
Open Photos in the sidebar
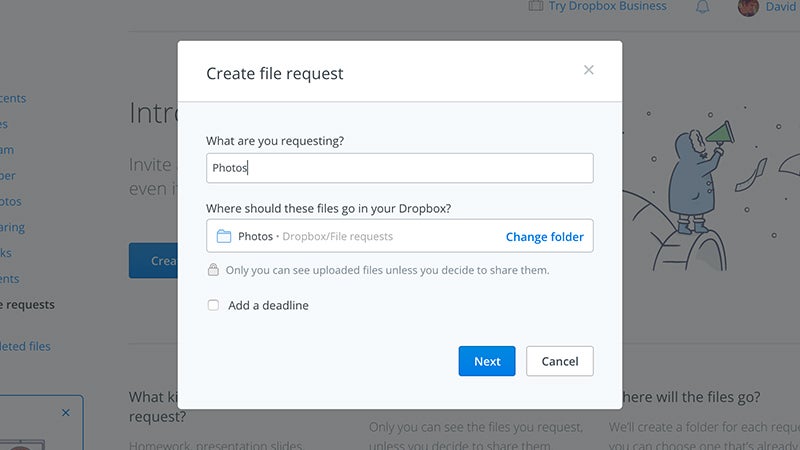11,202
